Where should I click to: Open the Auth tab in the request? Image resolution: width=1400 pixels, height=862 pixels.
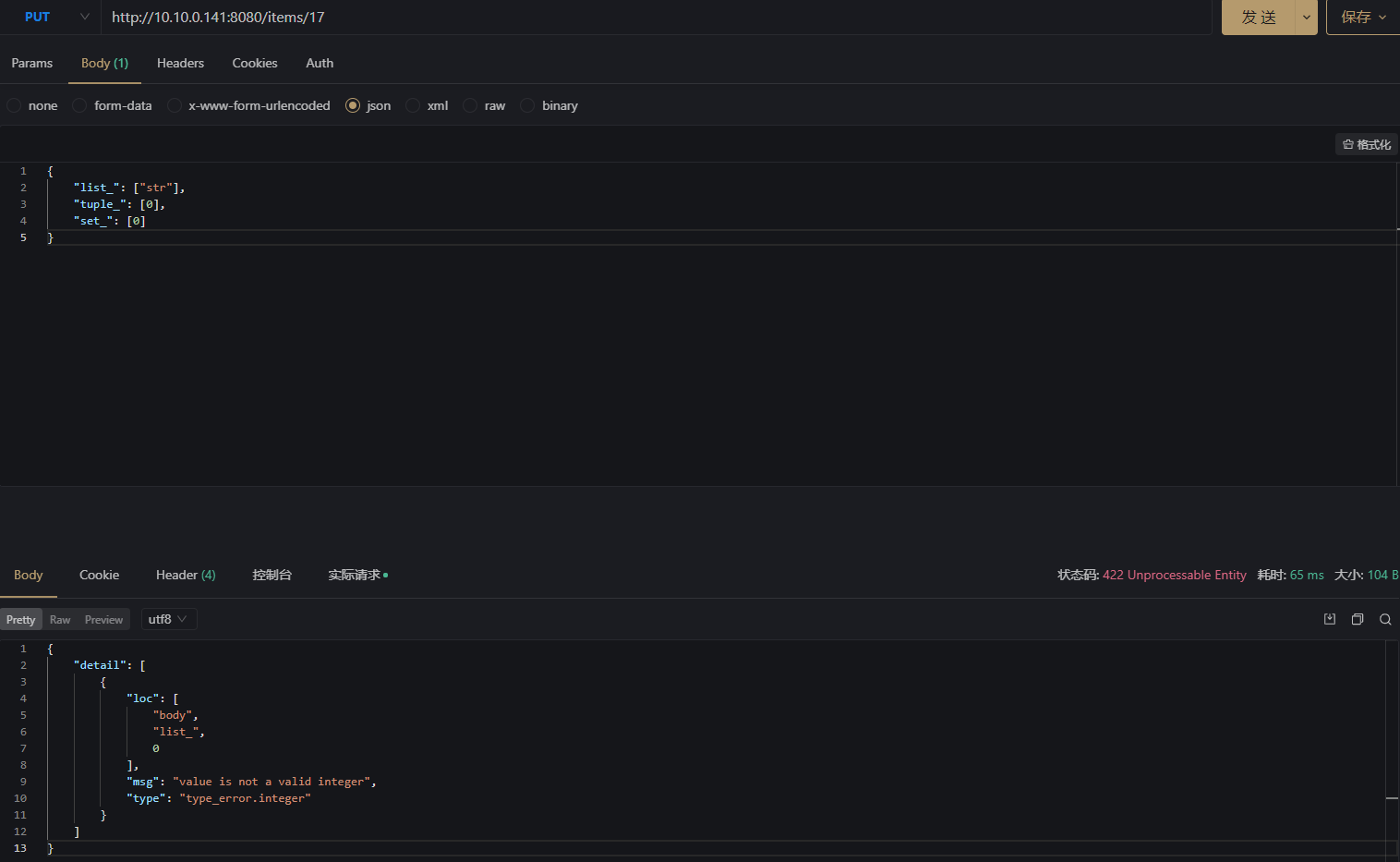[x=320, y=63]
